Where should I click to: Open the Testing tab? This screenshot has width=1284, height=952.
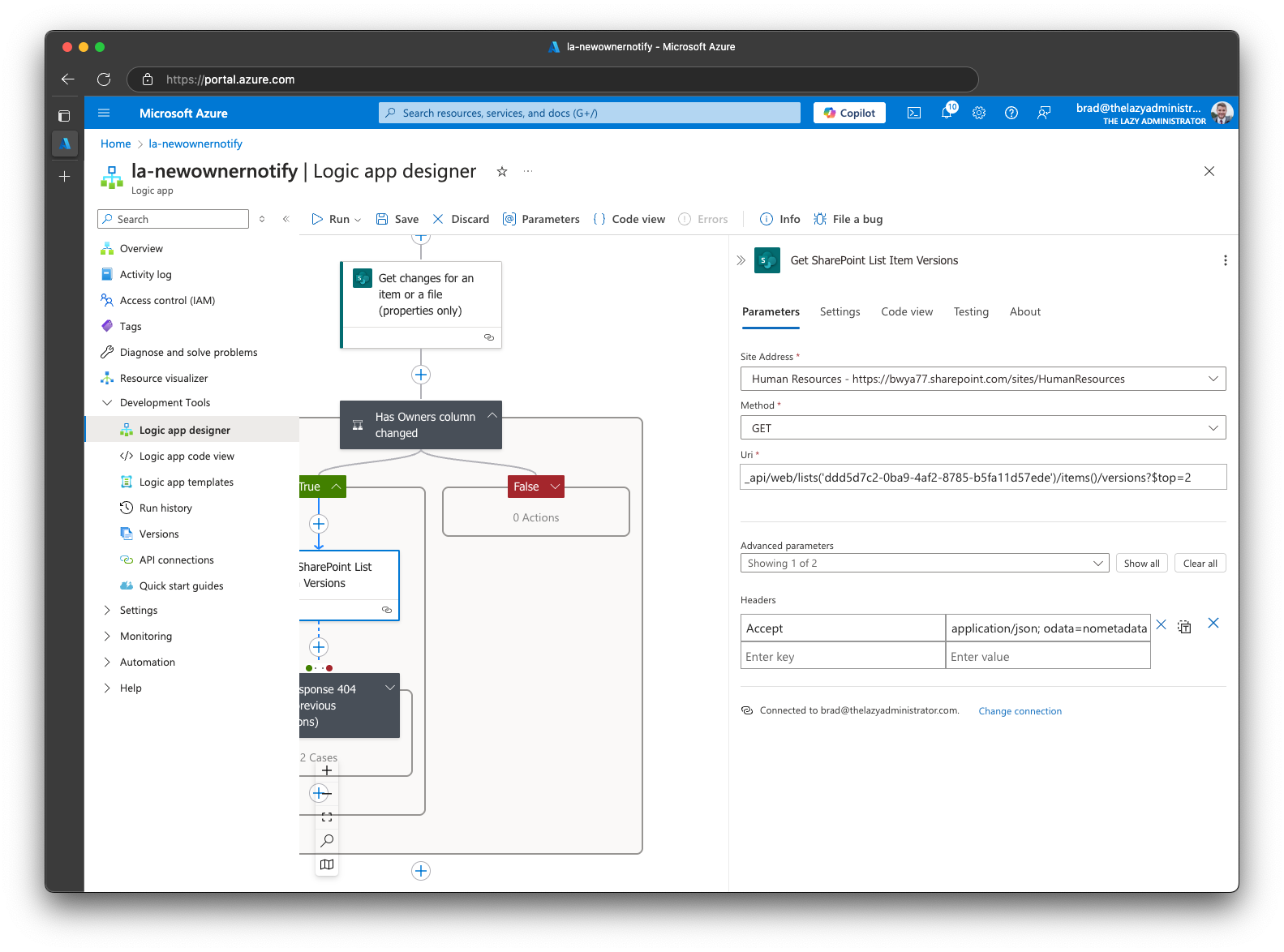pyautogui.click(x=971, y=311)
